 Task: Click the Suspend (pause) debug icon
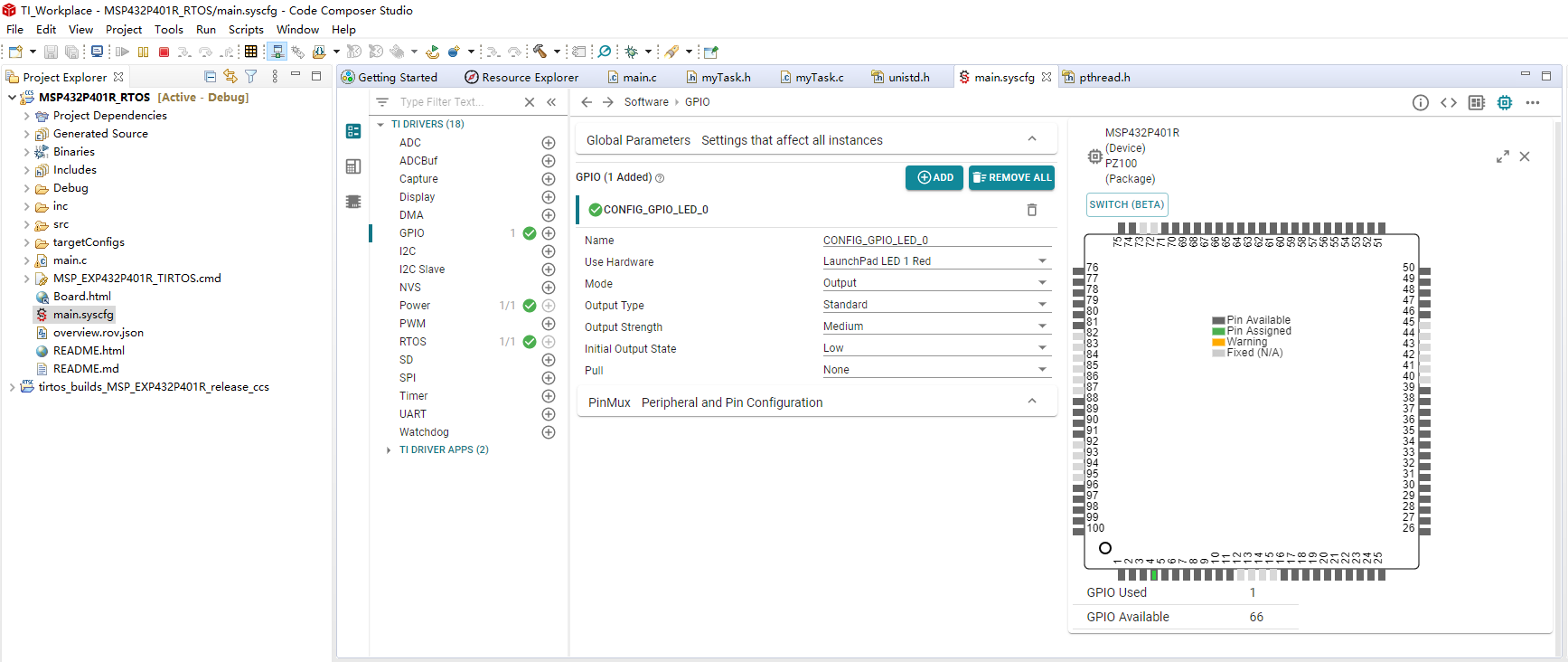(x=144, y=52)
